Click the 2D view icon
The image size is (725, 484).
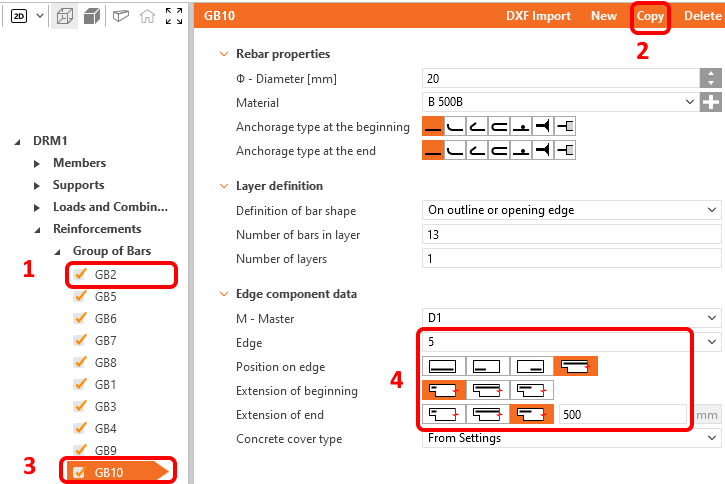20,16
